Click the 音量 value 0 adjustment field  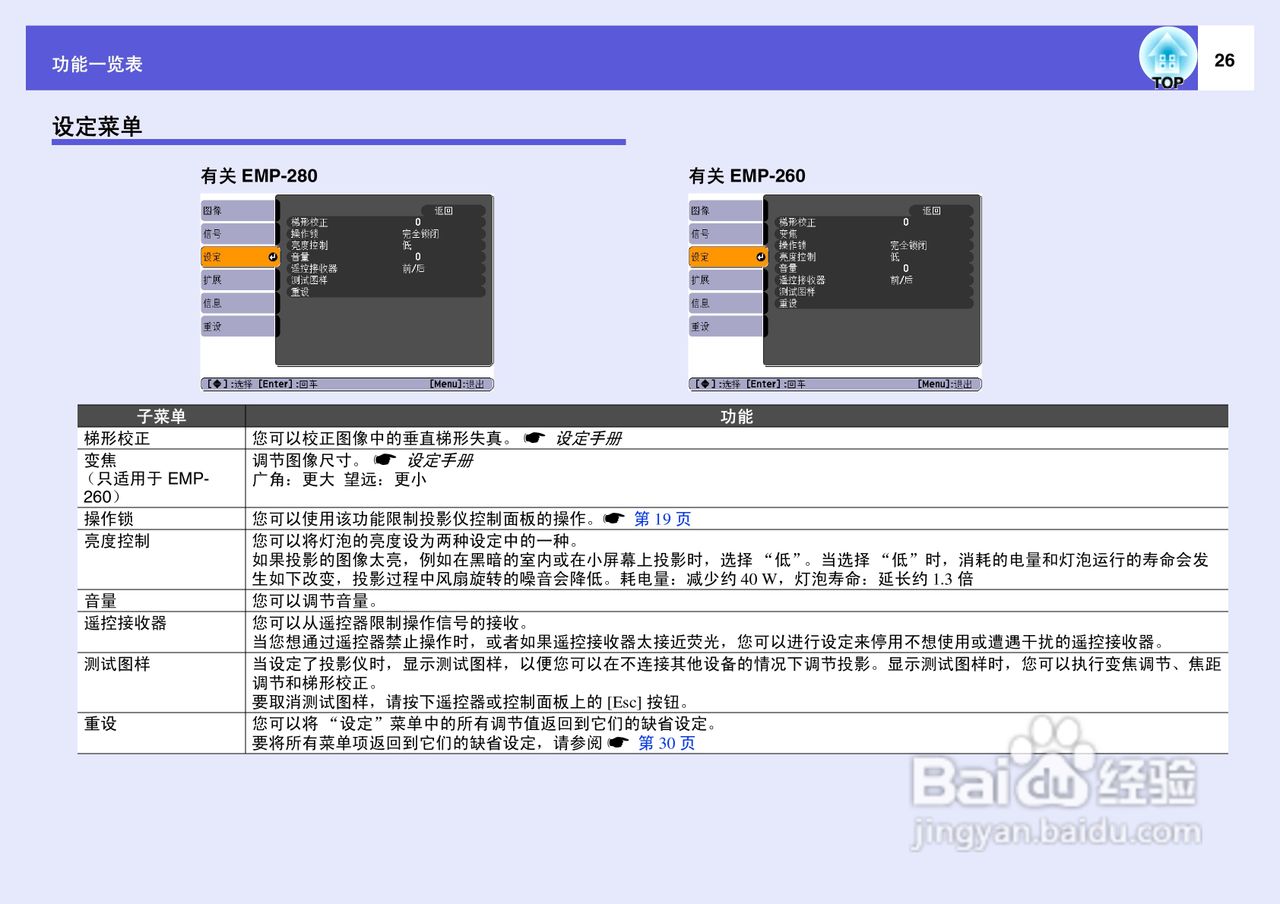coord(418,257)
